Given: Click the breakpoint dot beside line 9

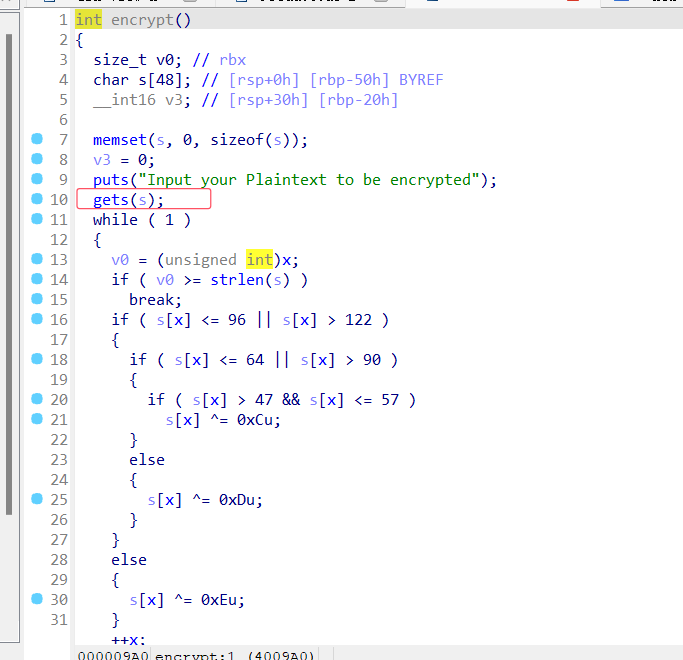Looking at the screenshot, I should pyautogui.click(x=37, y=179).
